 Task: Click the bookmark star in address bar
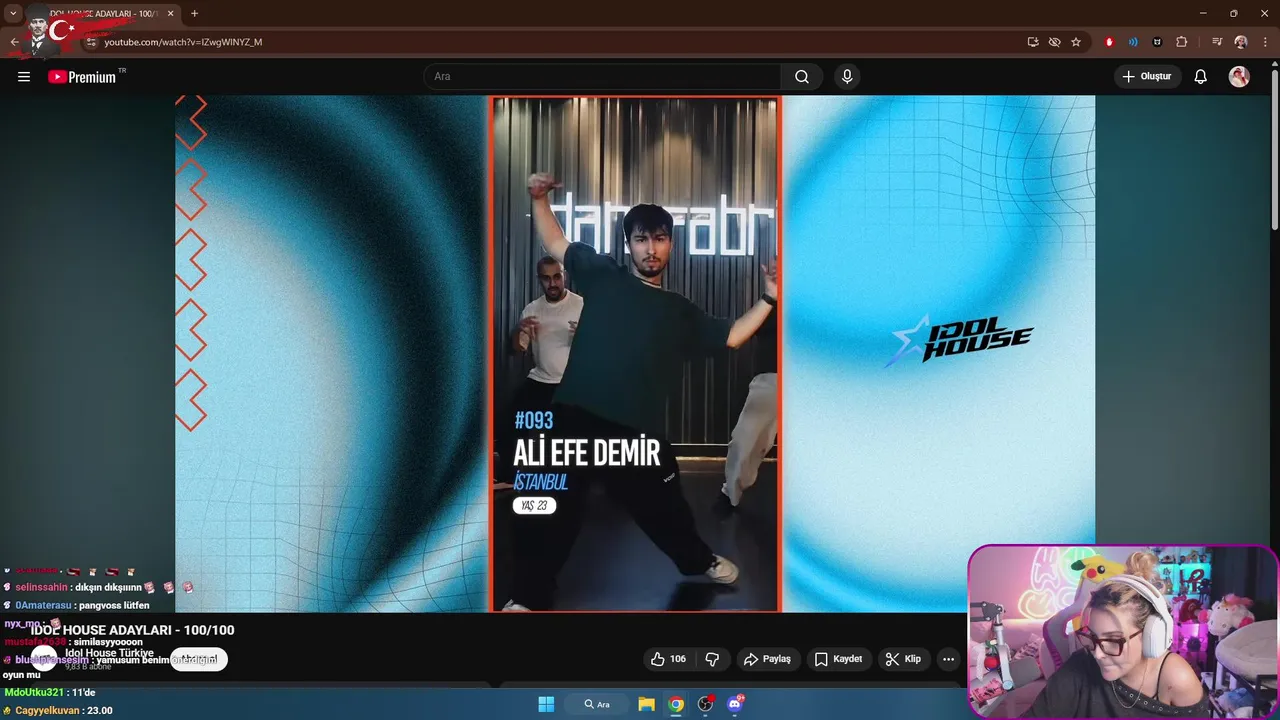click(1076, 42)
